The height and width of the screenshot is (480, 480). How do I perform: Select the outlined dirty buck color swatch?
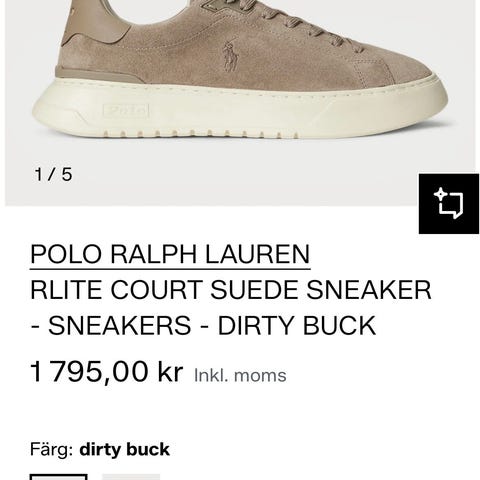click(59, 477)
